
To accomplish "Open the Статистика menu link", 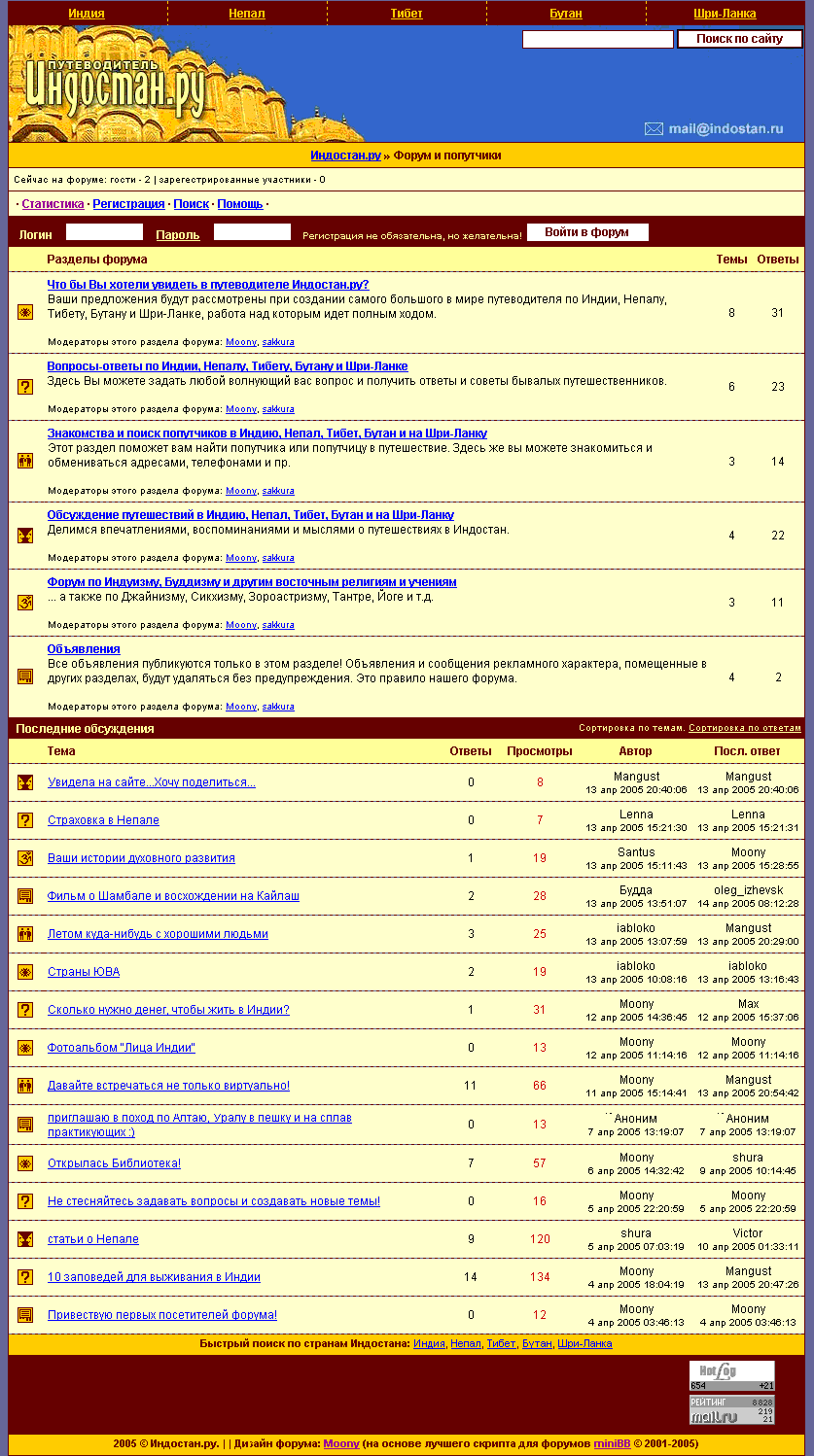I will 53,204.
